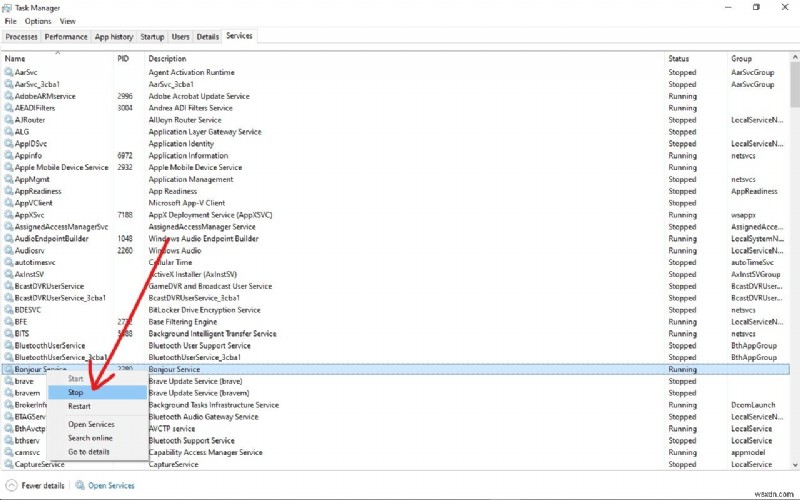The image size is (800, 500).
Task: Click the BITS service icon
Action: [x=9, y=333]
